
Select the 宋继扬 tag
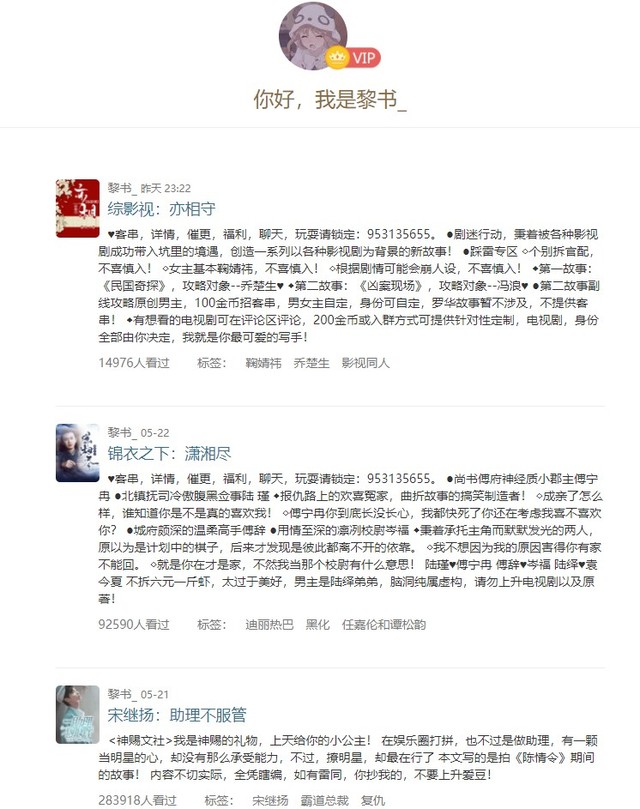coord(270,801)
